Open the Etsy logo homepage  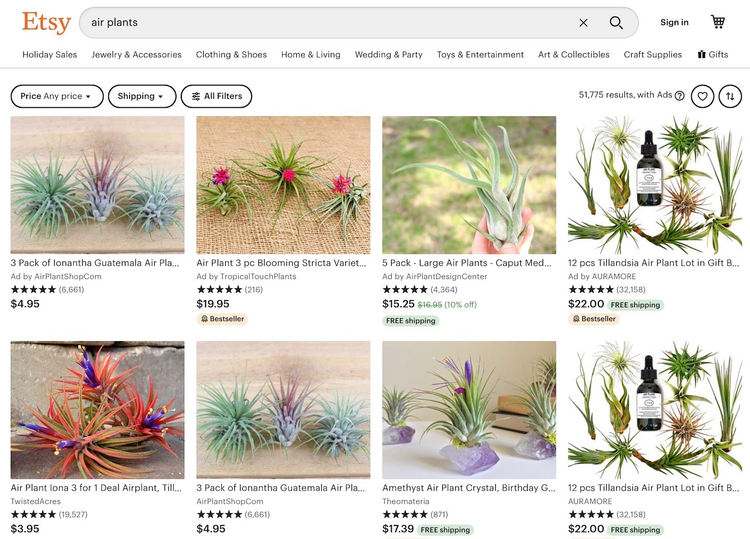point(46,22)
